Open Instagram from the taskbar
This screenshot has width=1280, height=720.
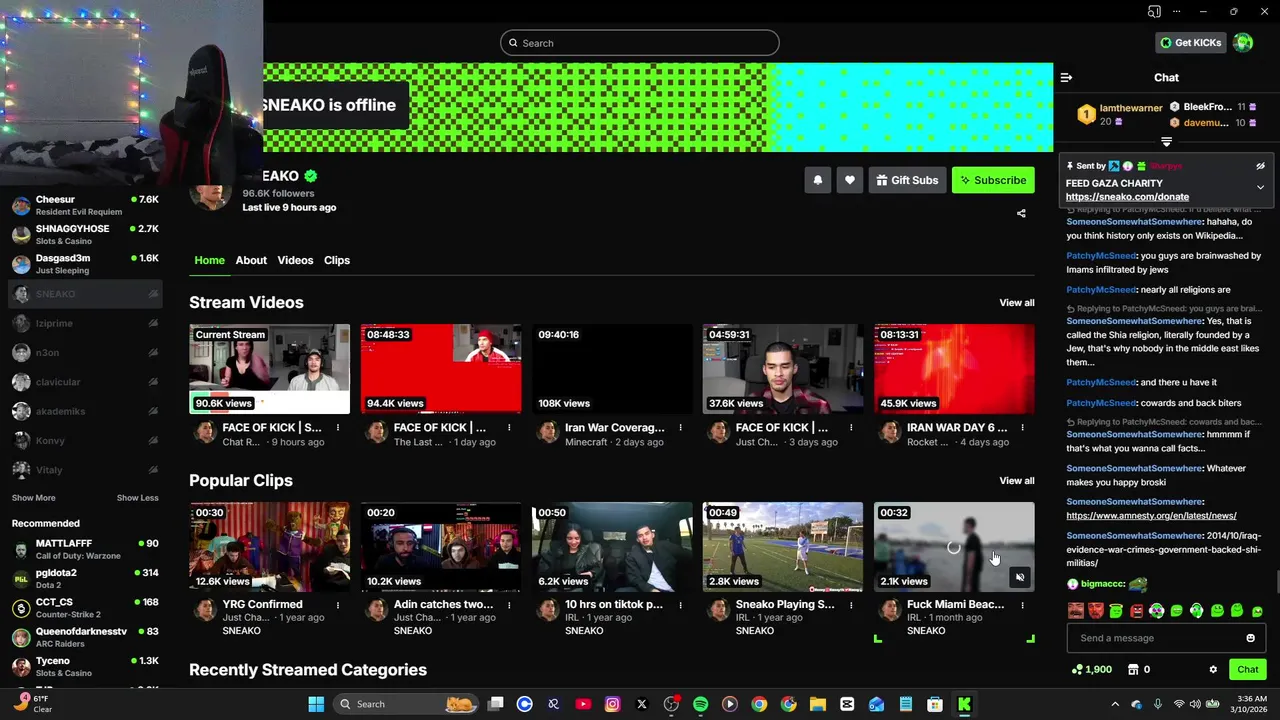coord(612,704)
